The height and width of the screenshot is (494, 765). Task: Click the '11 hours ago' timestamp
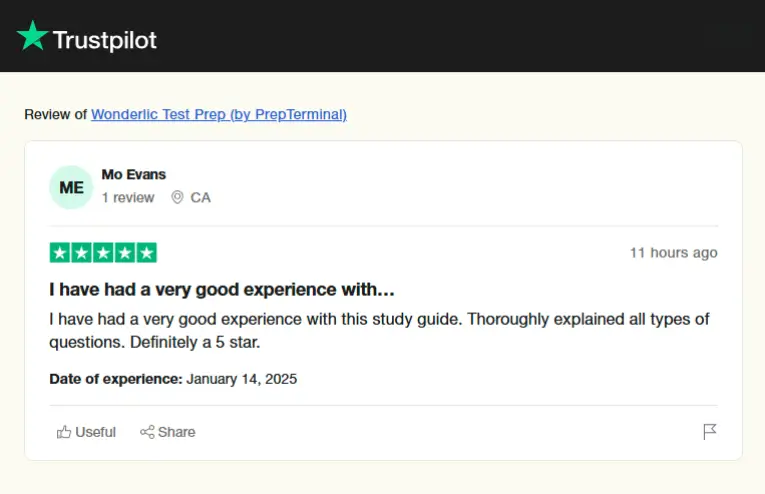pos(673,253)
